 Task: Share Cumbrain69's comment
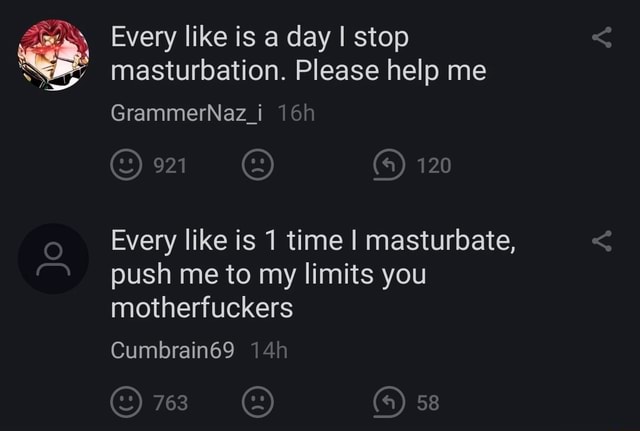click(x=602, y=241)
